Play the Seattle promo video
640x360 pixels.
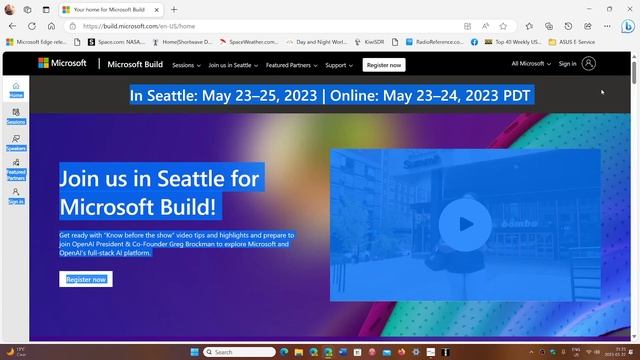(465, 225)
